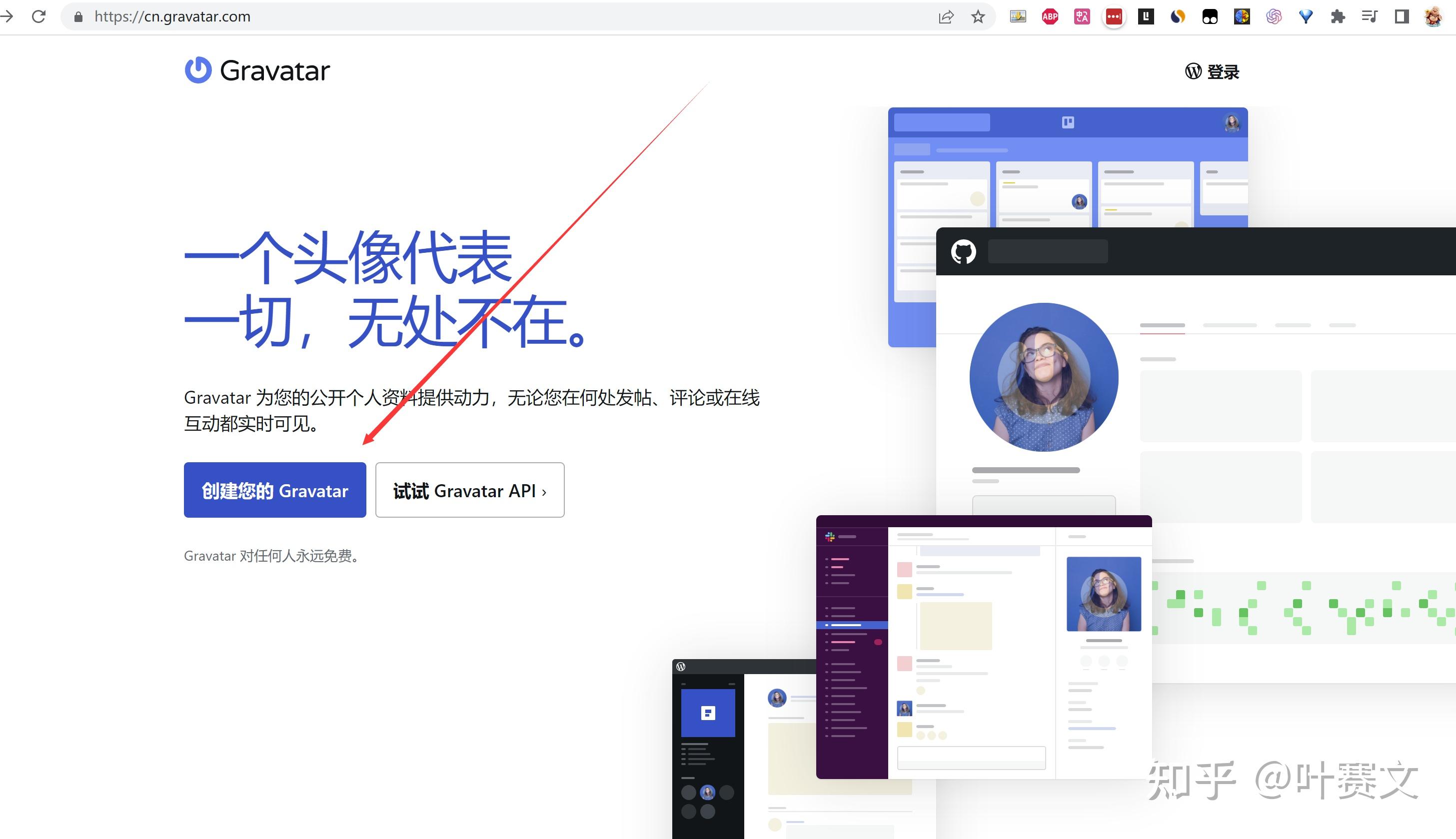
Task: Click the Gravatar logo in the header
Action: [x=256, y=70]
